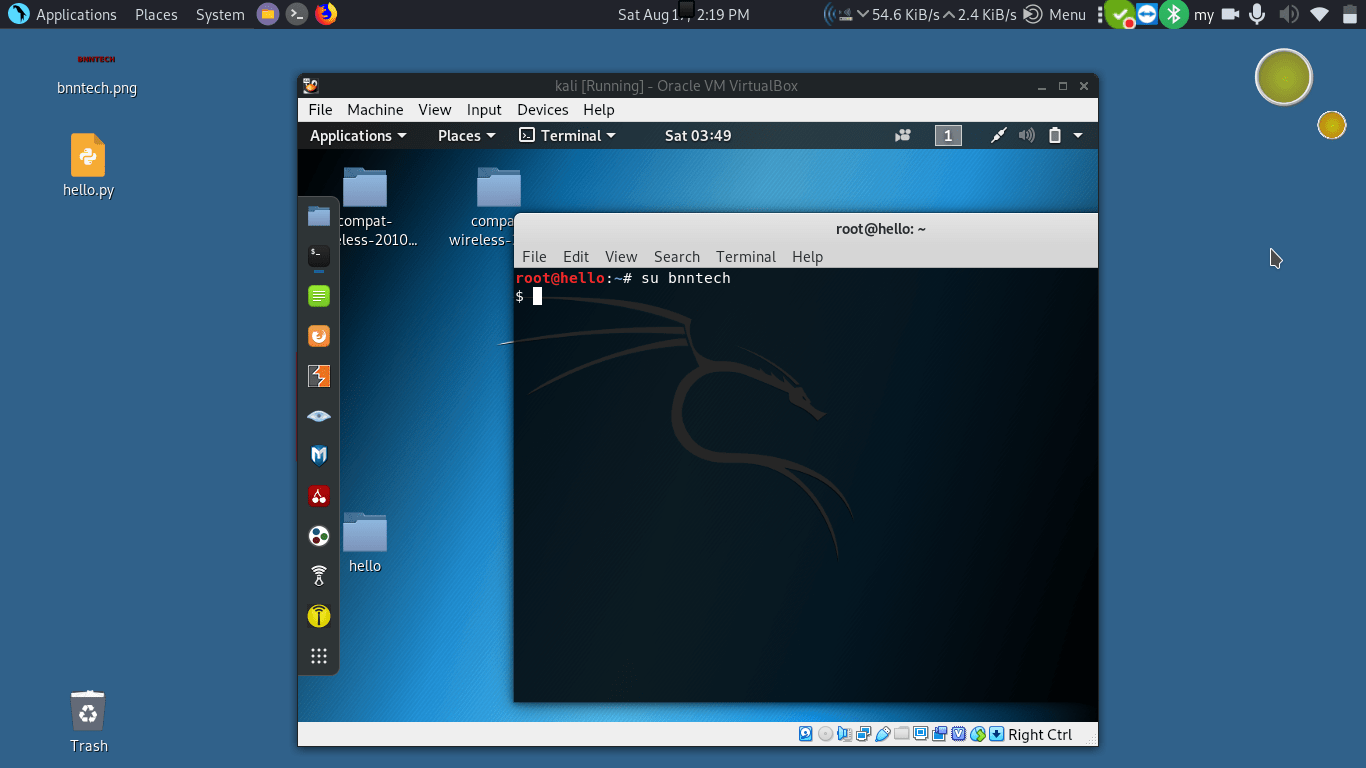
Task: Open the Files folder icon in dock
Action: click(319, 216)
